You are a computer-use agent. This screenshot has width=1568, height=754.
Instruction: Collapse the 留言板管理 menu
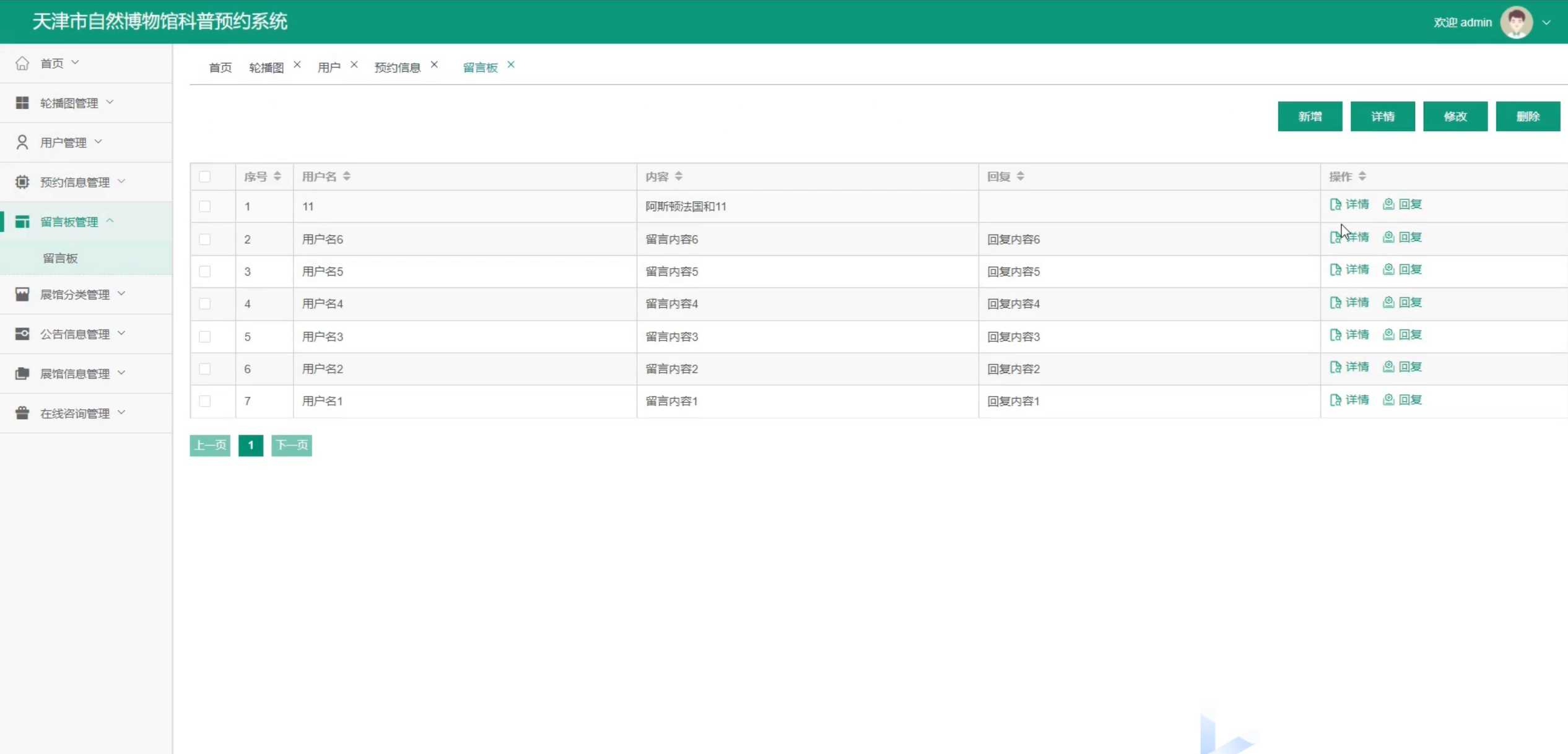69,222
